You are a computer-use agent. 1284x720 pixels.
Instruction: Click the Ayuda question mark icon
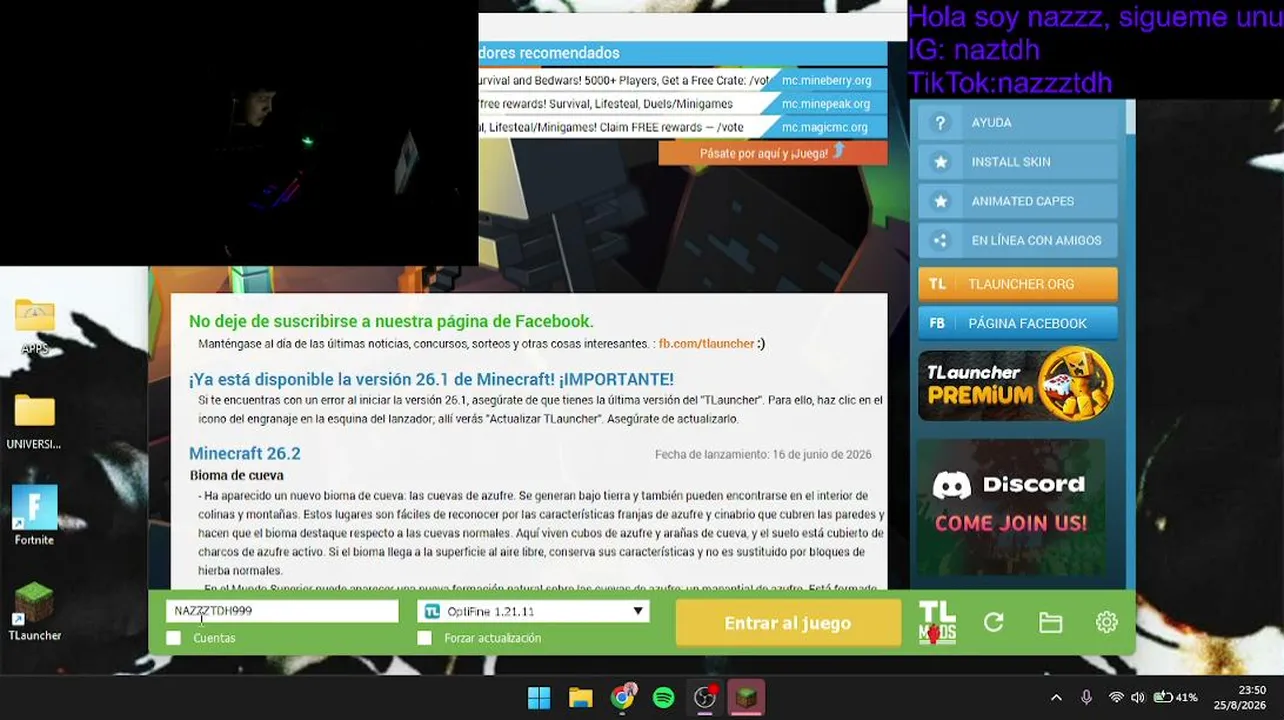pos(939,123)
